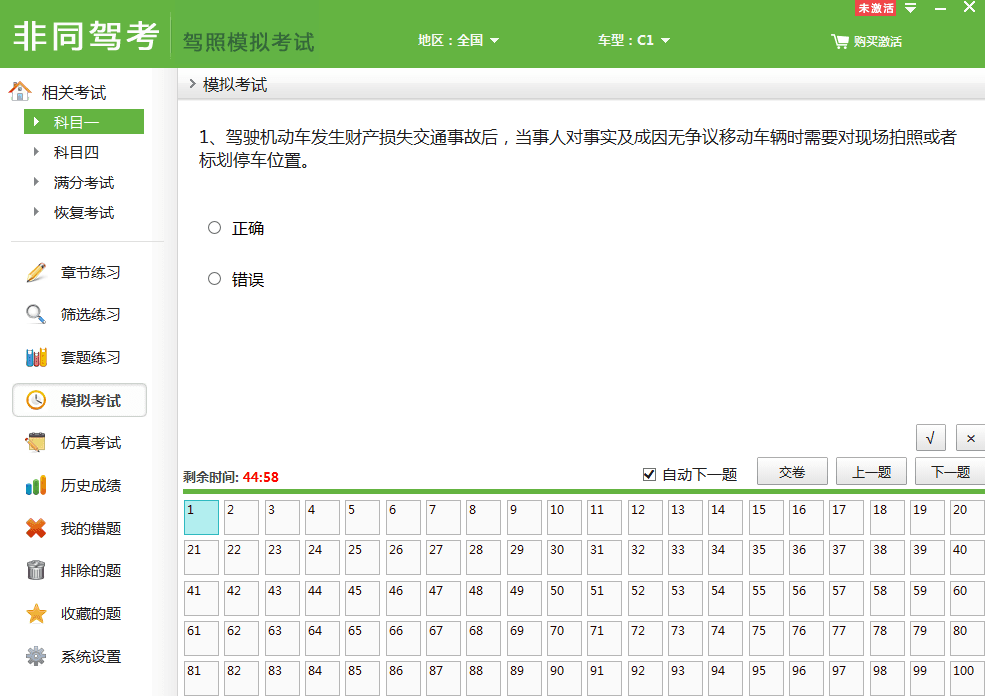Viewport: 985px width, 696px height.
Task: Open the 地区 region dropdown
Action: pos(458,41)
